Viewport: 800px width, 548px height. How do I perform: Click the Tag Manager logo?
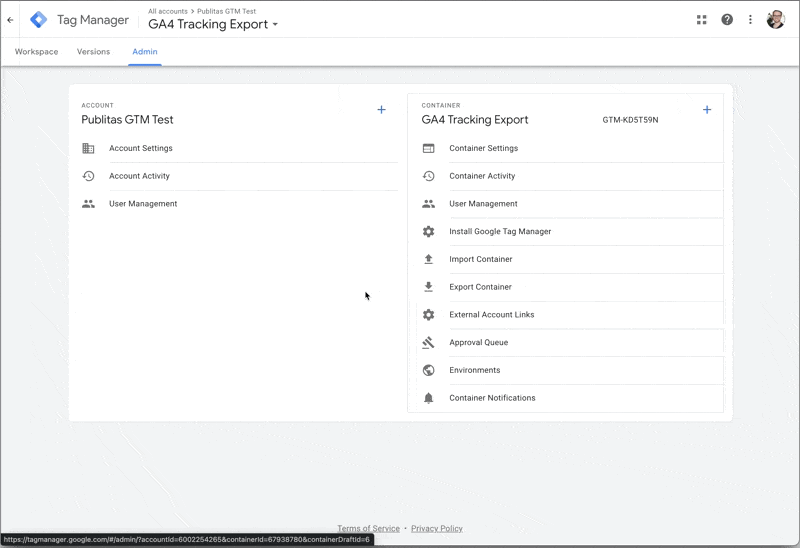[38, 20]
